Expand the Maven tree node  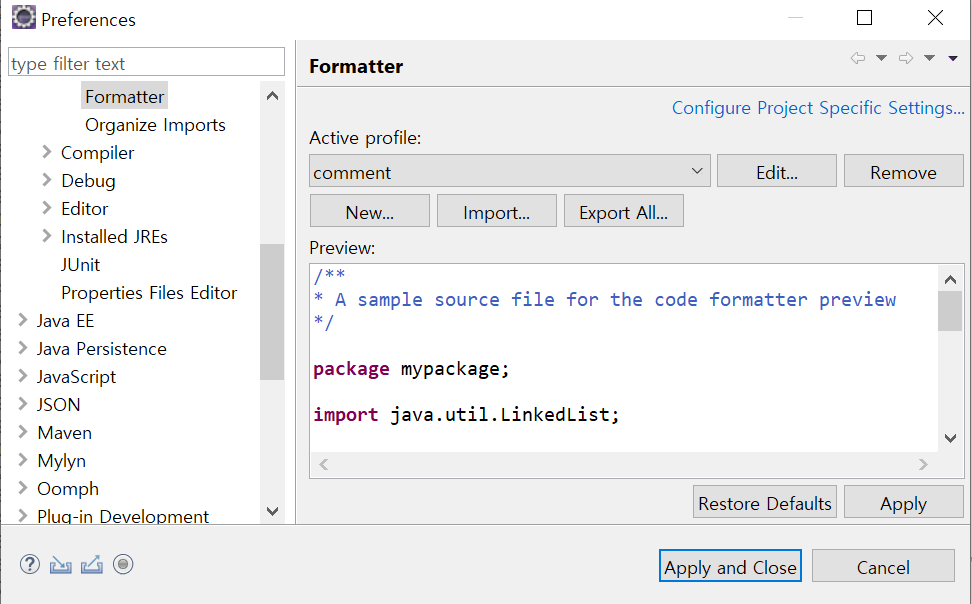23,433
